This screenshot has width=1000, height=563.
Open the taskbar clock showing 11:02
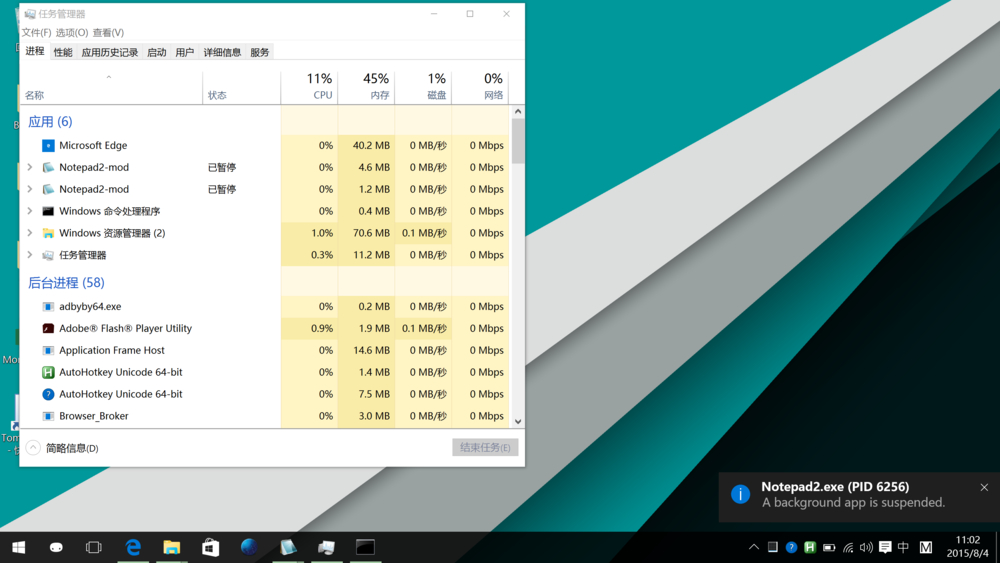(x=967, y=547)
